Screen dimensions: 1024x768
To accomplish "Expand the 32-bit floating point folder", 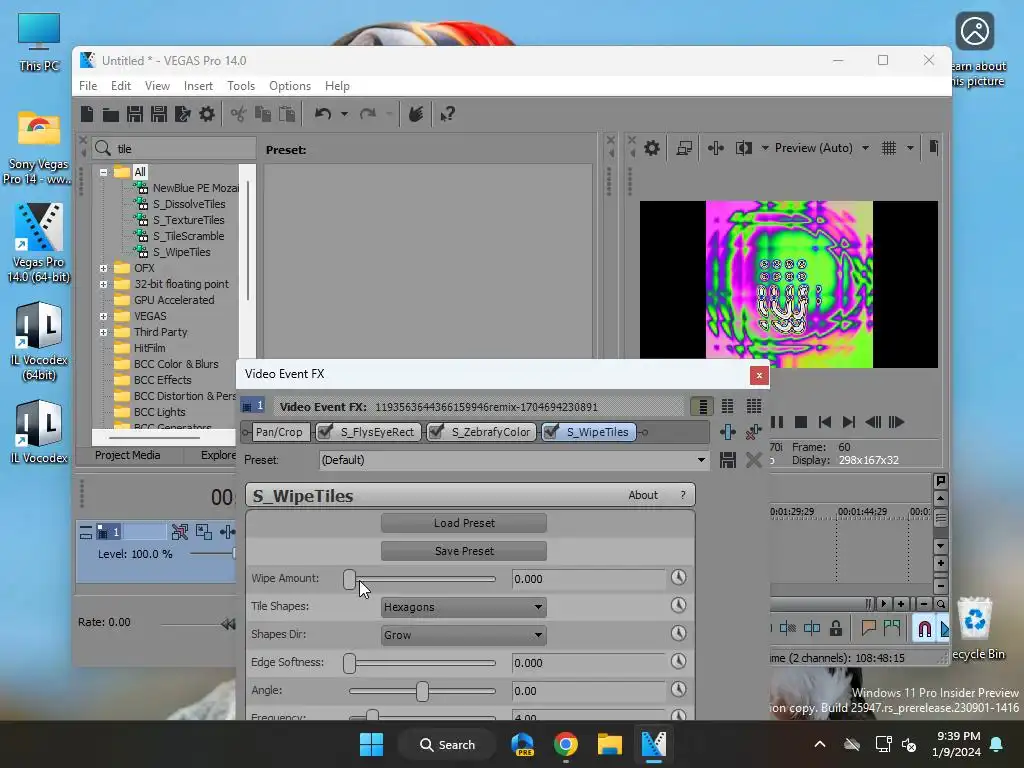I will pos(103,284).
